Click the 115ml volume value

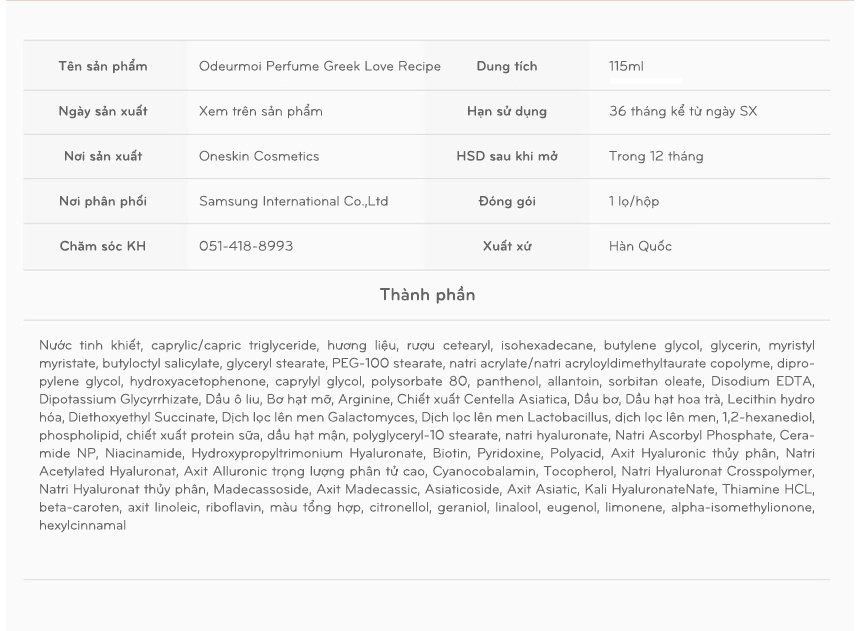tap(626, 67)
